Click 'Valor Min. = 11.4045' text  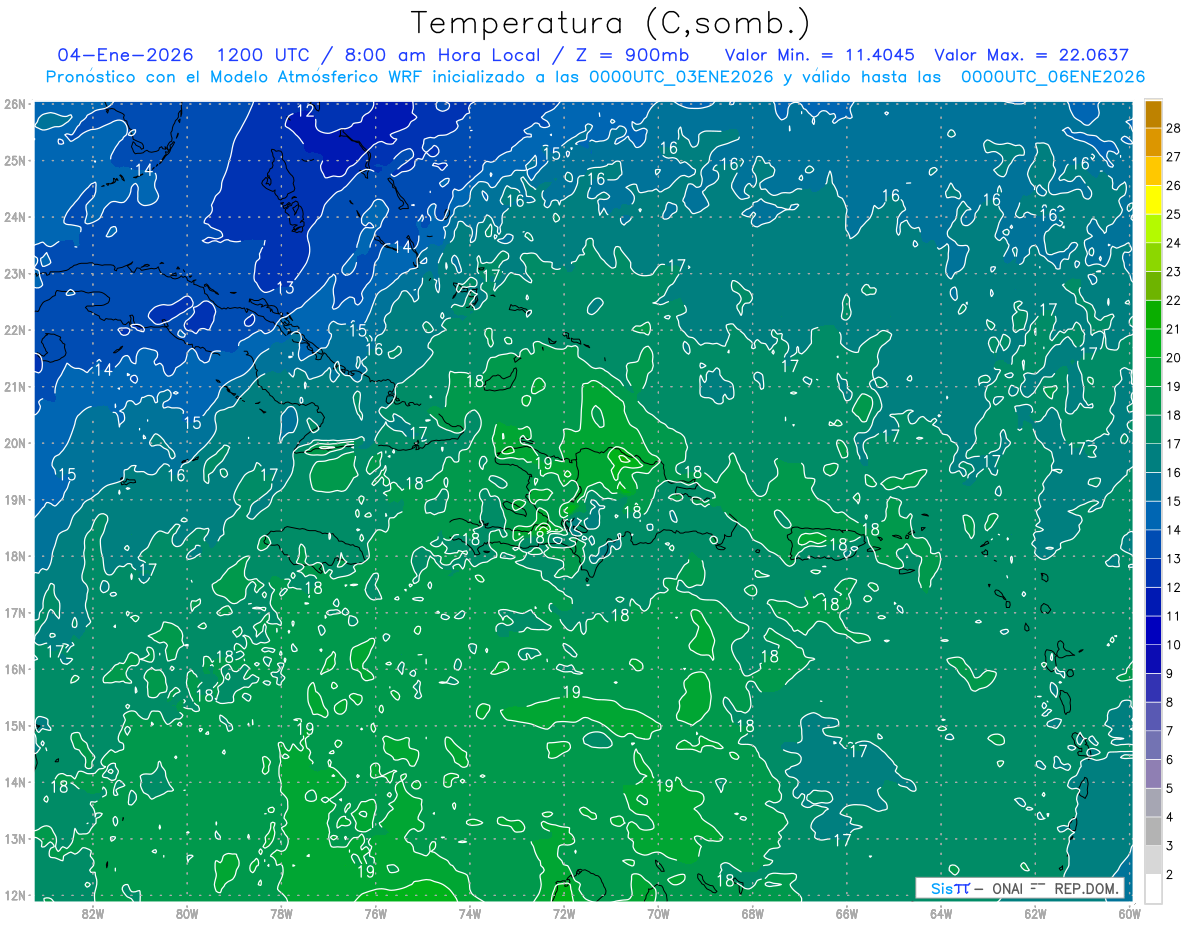(820, 55)
